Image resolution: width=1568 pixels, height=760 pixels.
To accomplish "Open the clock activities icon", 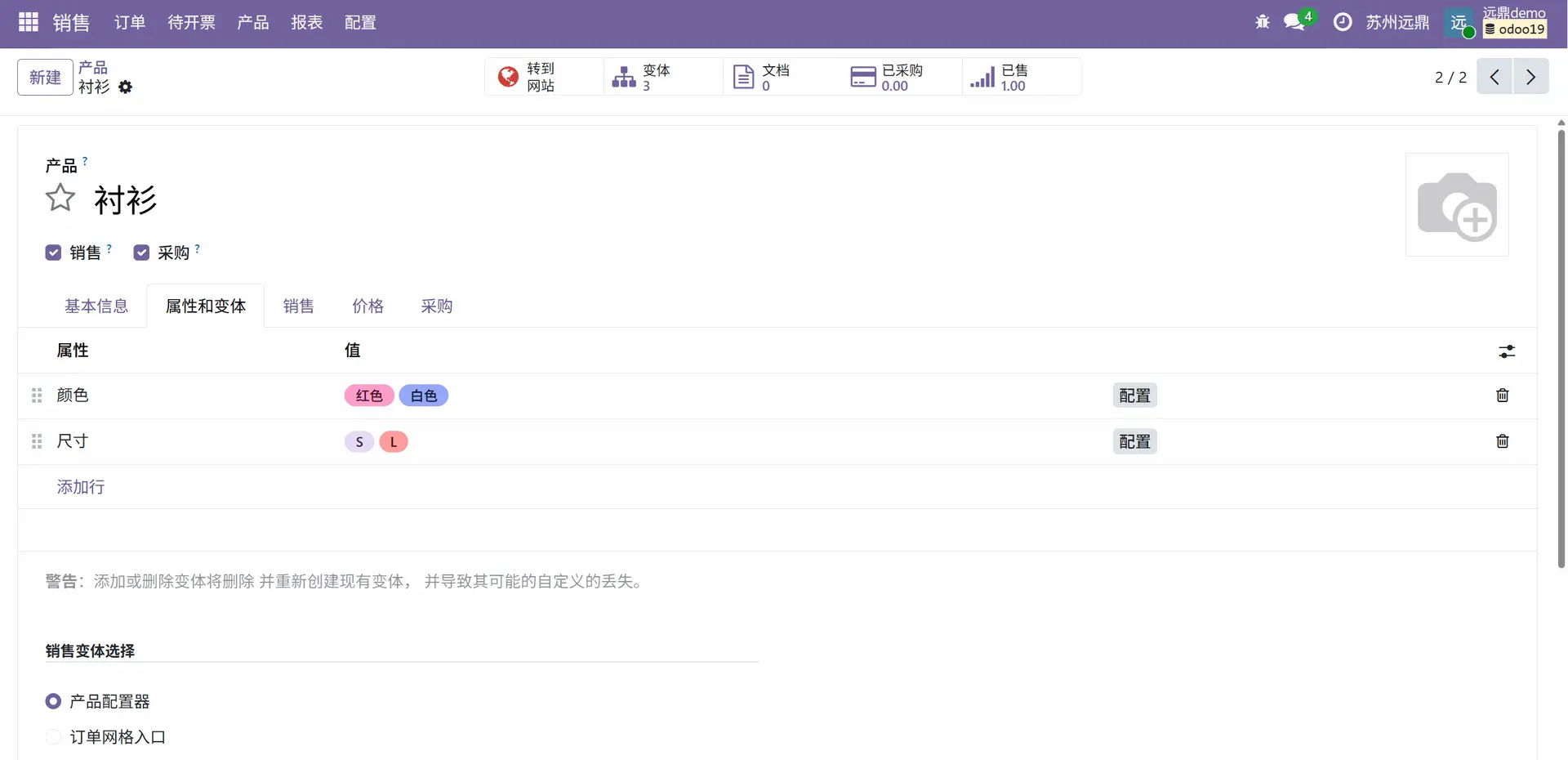I will pyautogui.click(x=1343, y=22).
